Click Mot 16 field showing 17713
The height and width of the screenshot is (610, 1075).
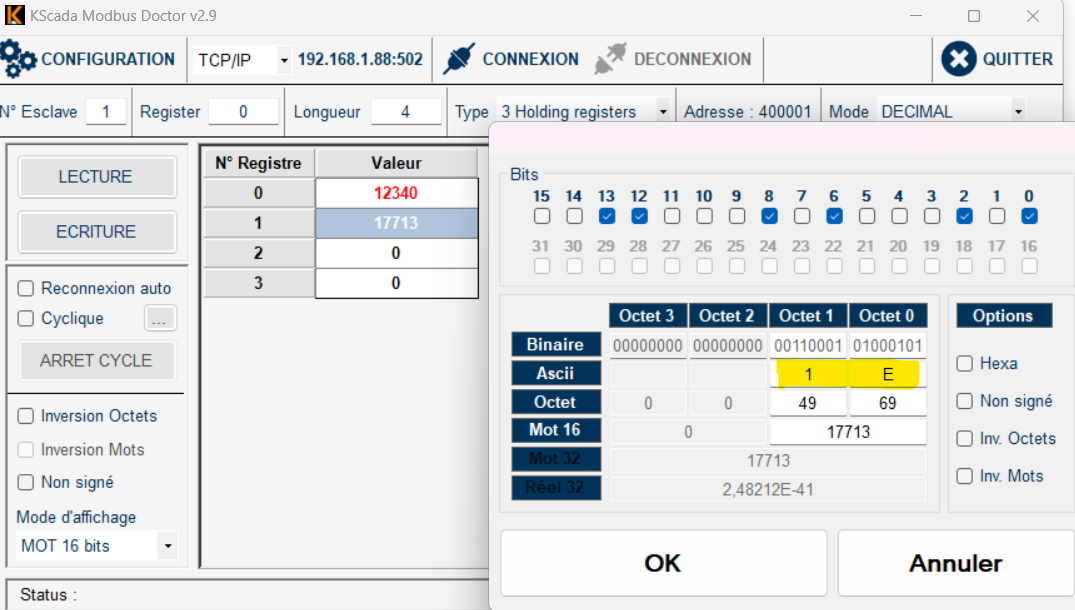[x=848, y=432]
